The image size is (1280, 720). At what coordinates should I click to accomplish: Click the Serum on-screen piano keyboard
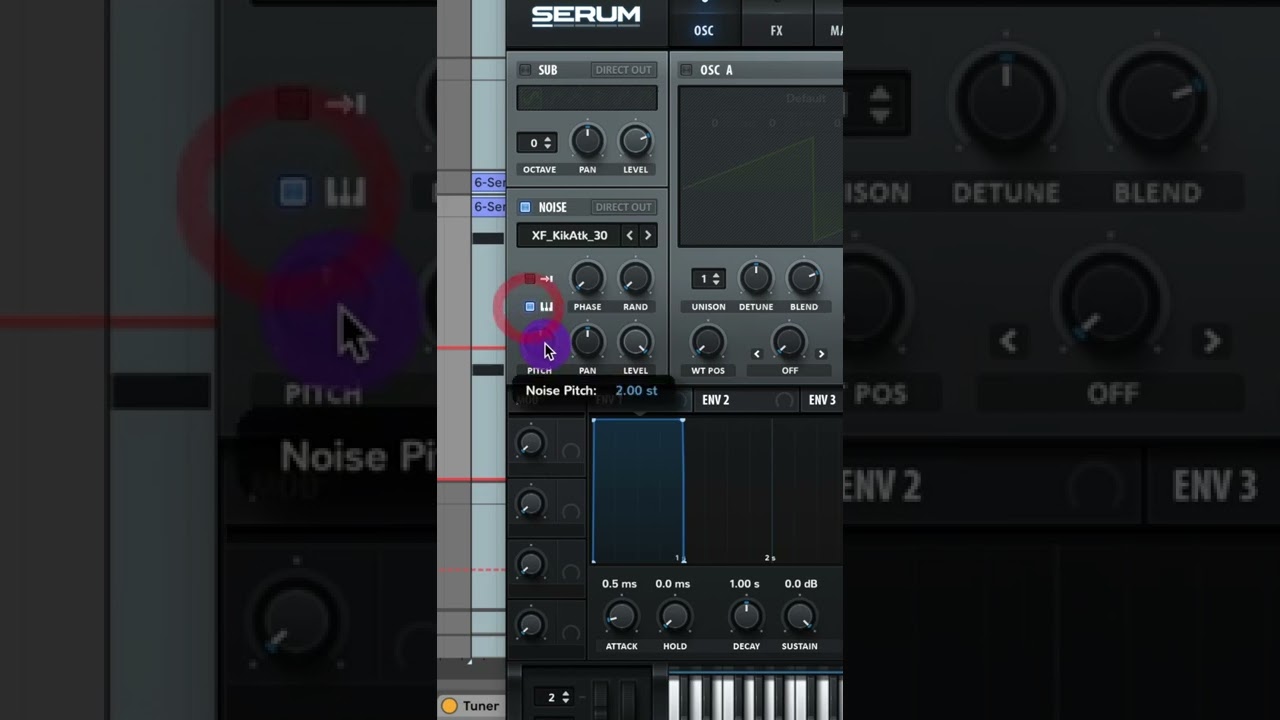pos(755,696)
